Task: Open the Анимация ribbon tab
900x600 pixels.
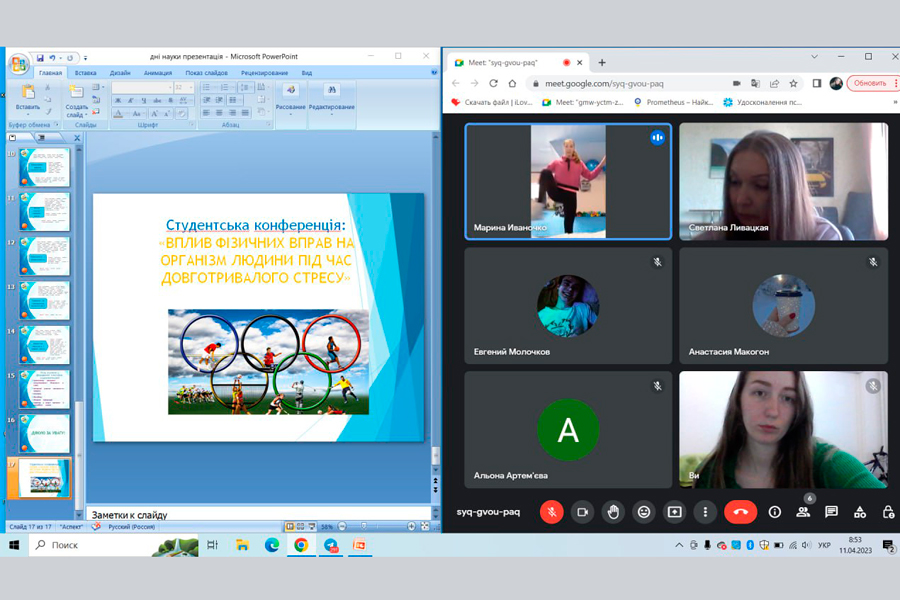Action: point(157,73)
